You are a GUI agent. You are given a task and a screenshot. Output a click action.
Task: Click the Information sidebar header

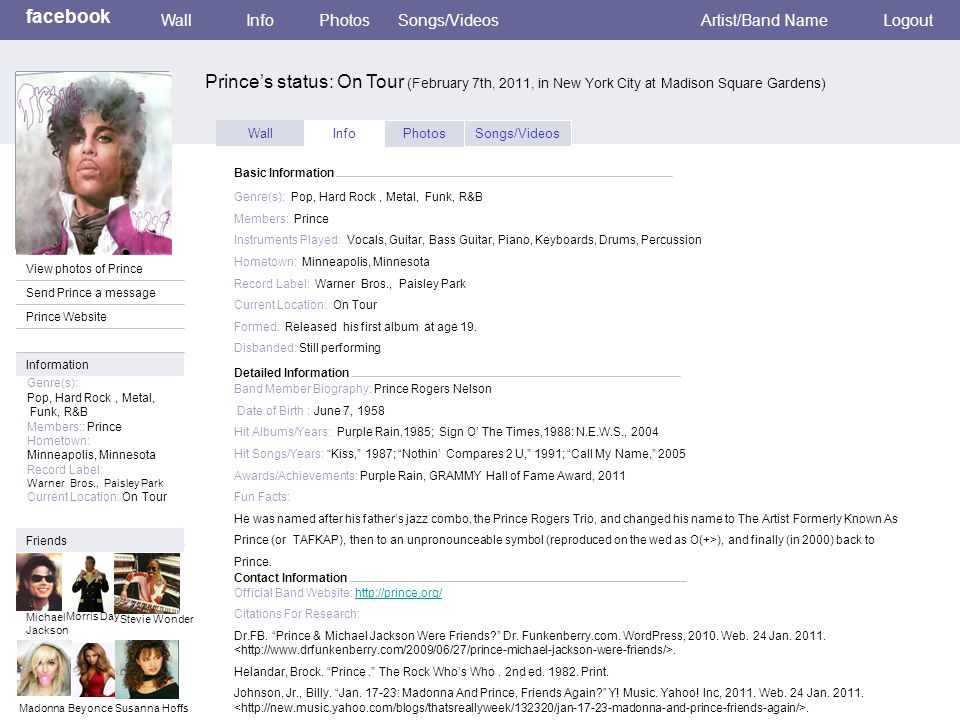tap(100, 364)
